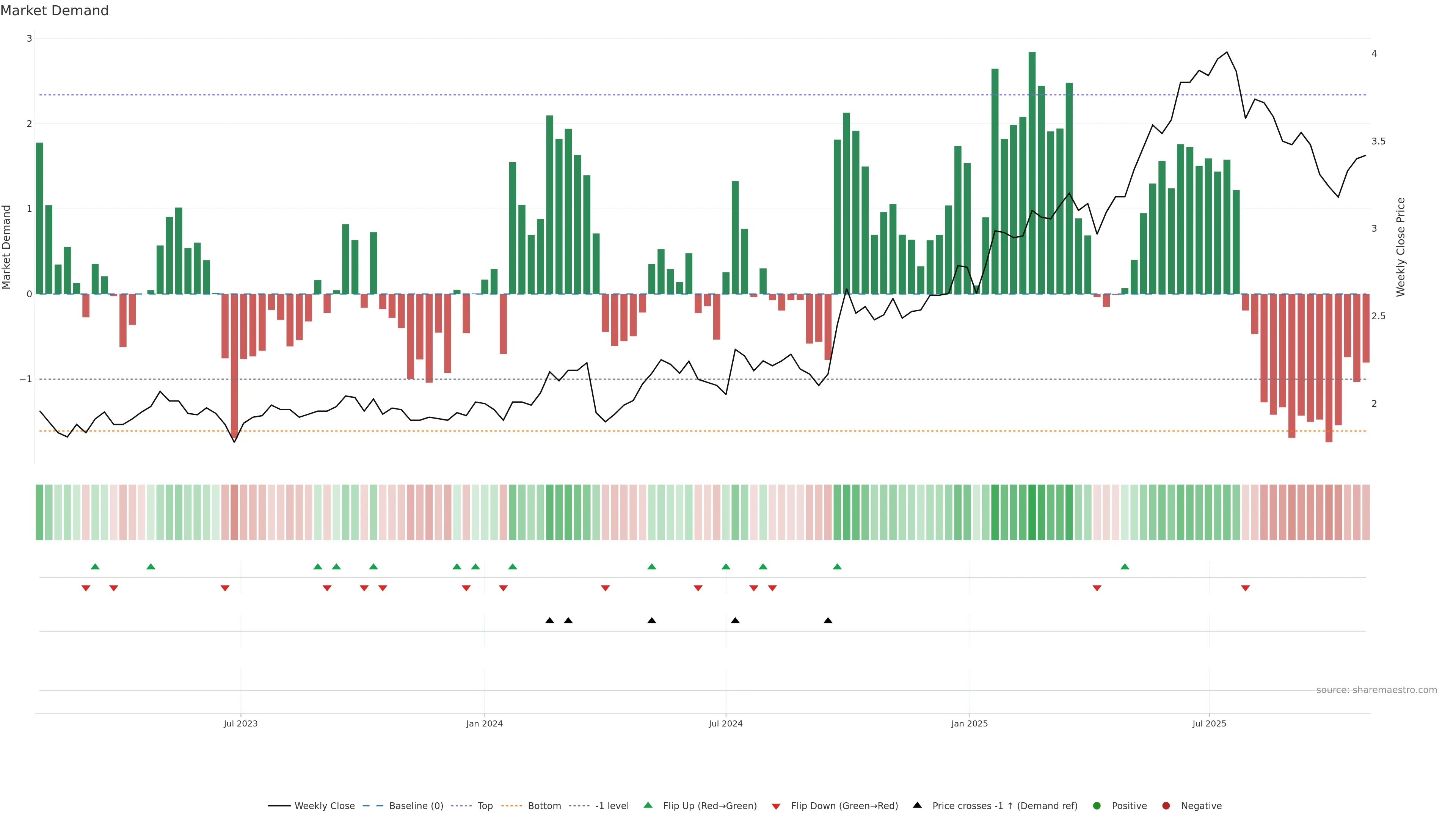Click the Market Demand chart title
Image resolution: width=1456 pixels, height=819 pixels.
point(54,11)
